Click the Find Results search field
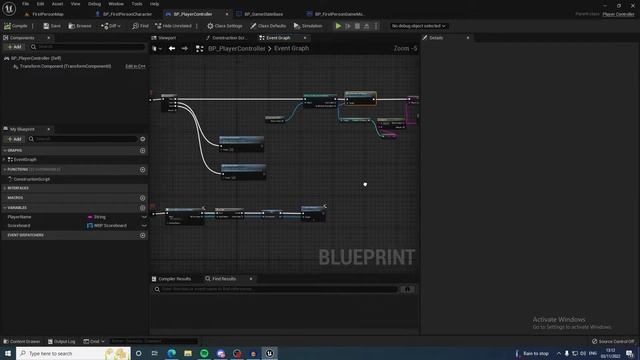The image size is (640, 360). coord(276,289)
